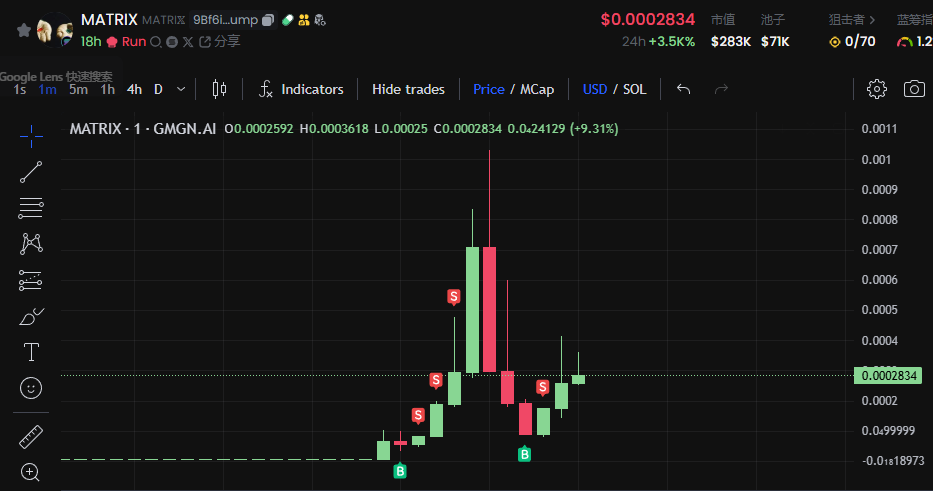Open the Indicators menu
Viewport: 933px width, 491px height.
coord(301,89)
